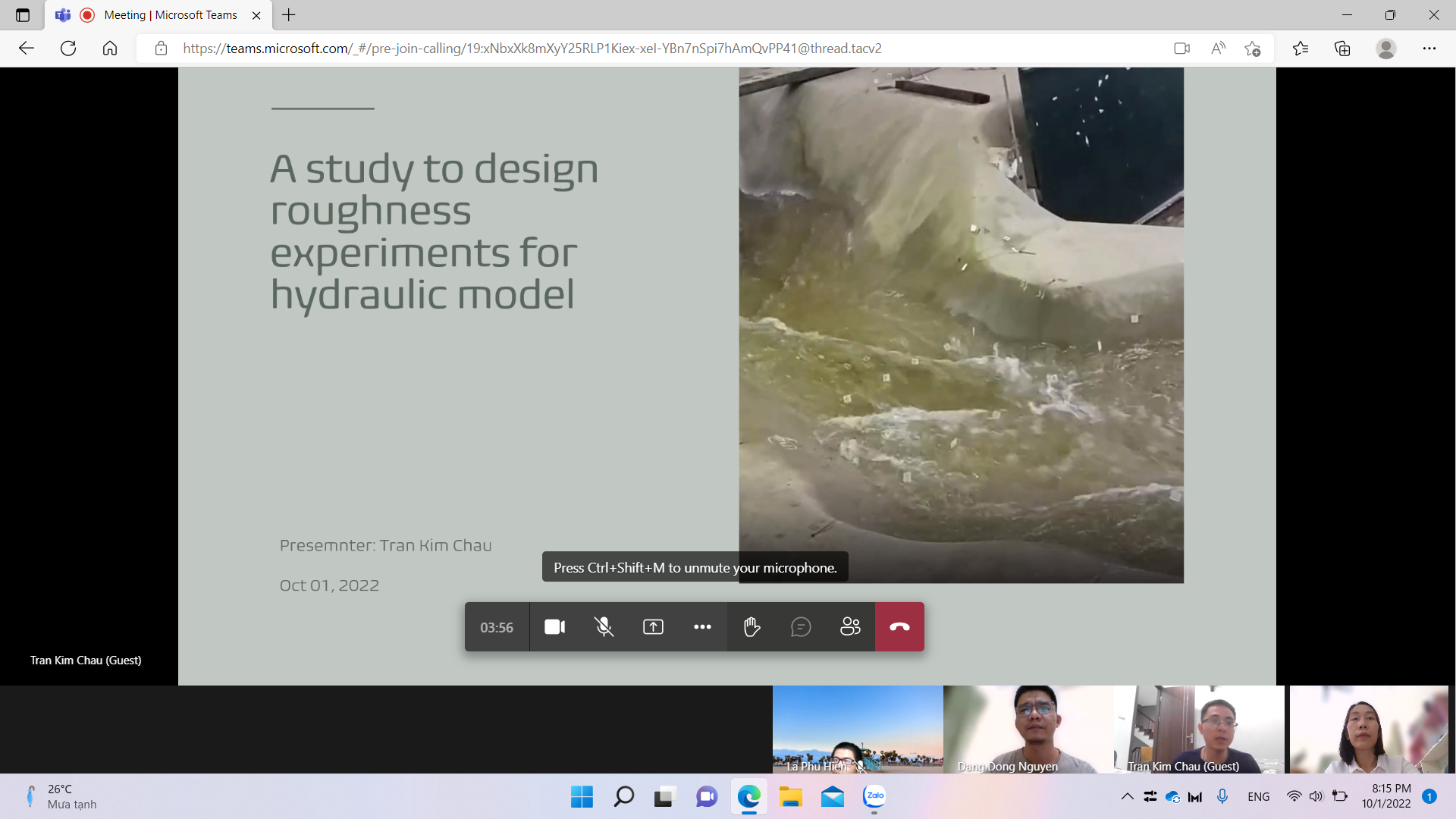Viewport: 1456px width, 819px height.
Task: Open a new browser tab
Action: (x=289, y=15)
